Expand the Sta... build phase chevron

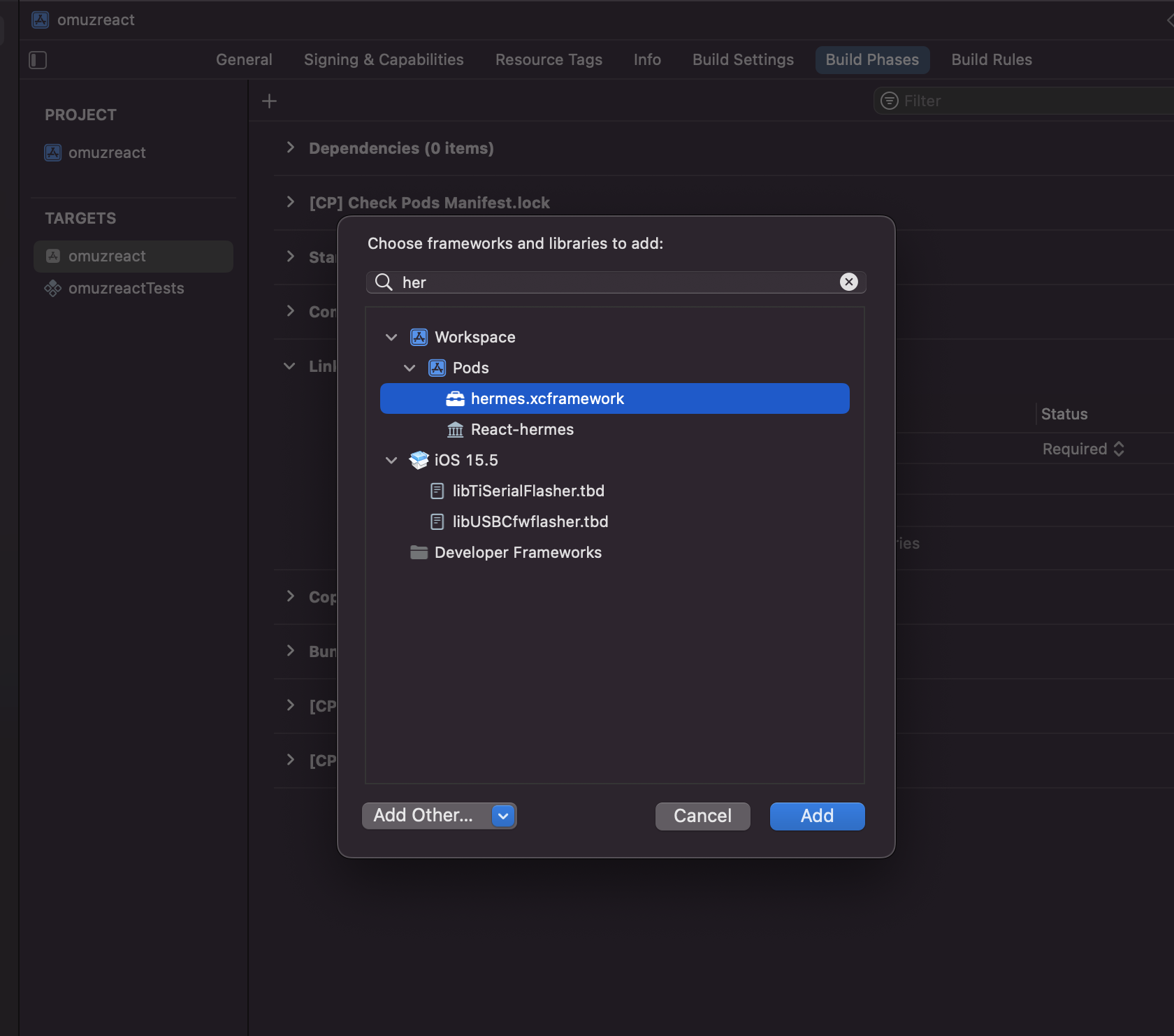pos(291,257)
